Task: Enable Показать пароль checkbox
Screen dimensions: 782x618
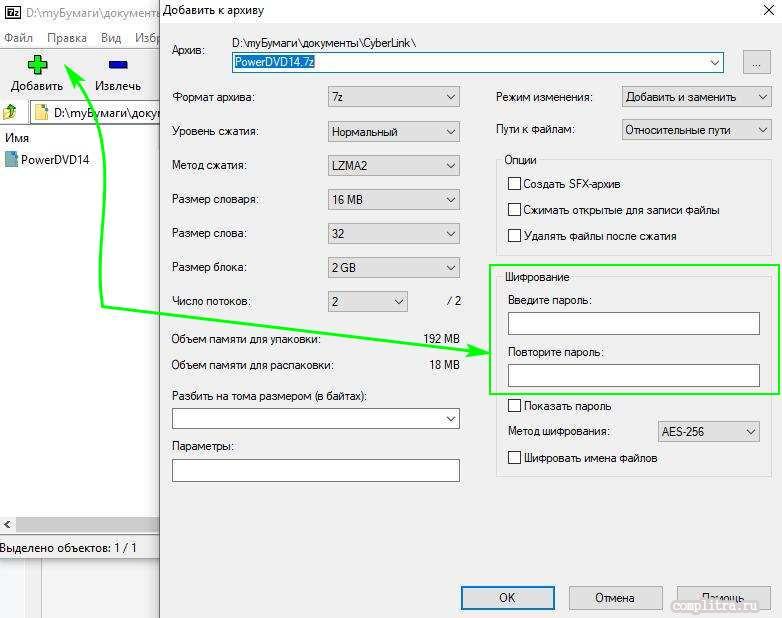Action: click(x=514, y=406)
